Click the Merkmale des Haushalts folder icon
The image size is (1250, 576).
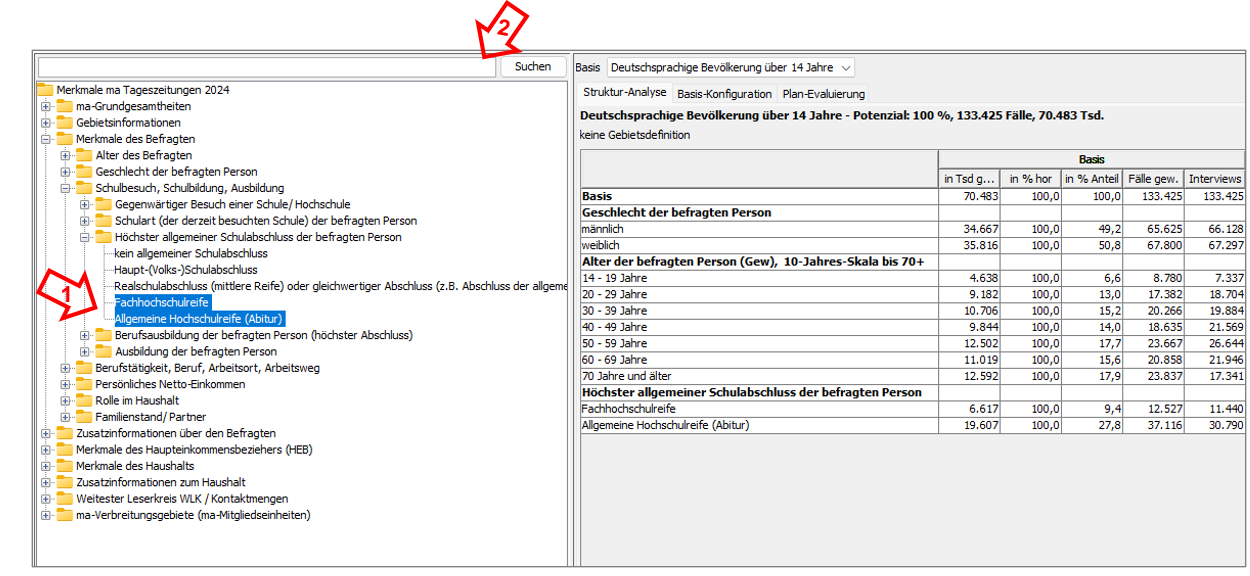[x=65, y=466]
